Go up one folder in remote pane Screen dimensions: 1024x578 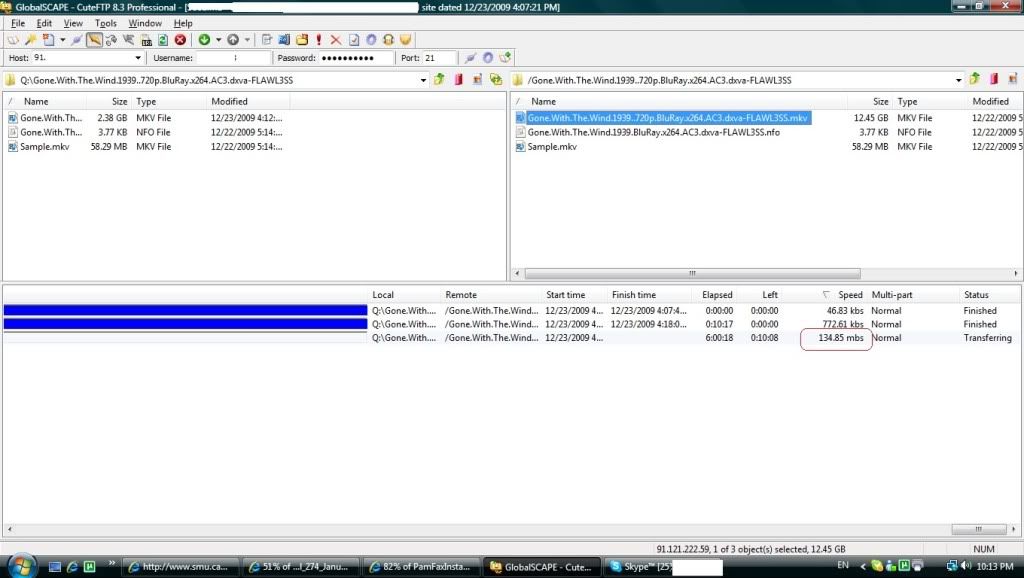point(974,80)
